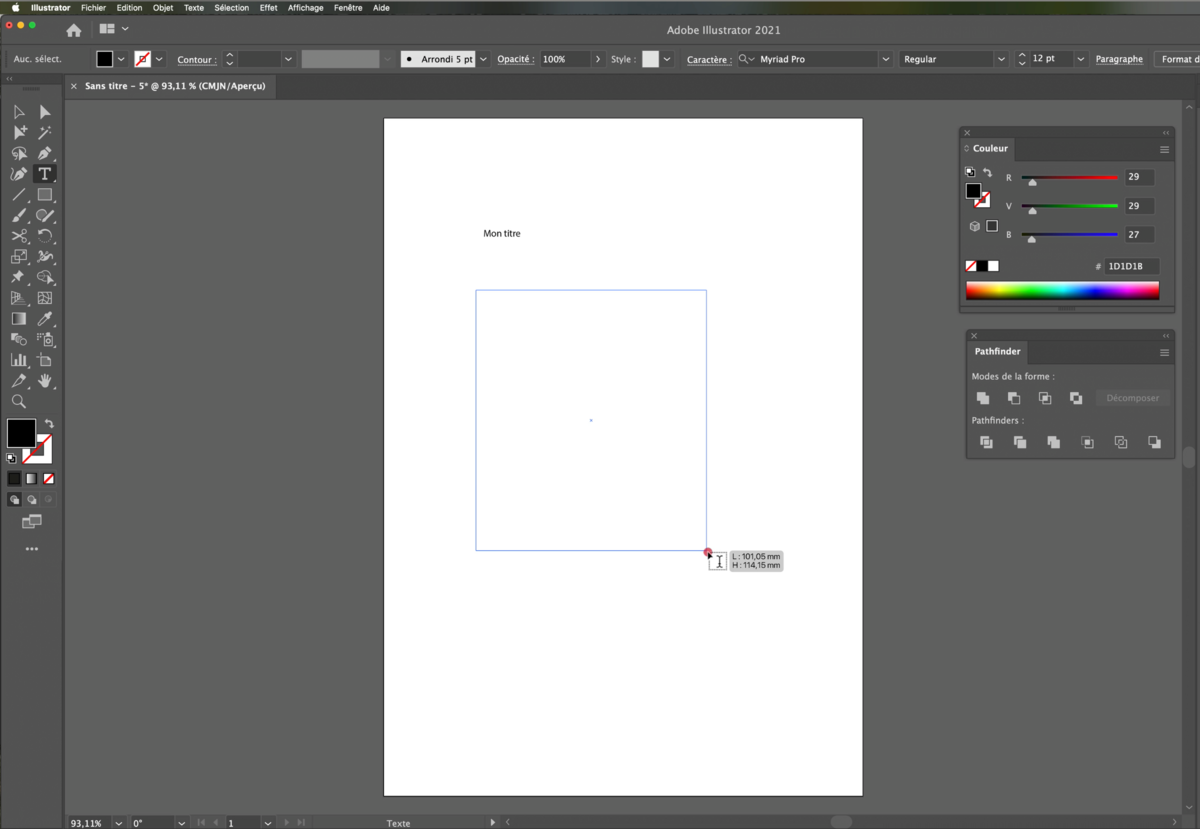The height and width of the screenshot is (829, 1200).
Task: Select the Artboard tool
Action: [x=45, y=360]
